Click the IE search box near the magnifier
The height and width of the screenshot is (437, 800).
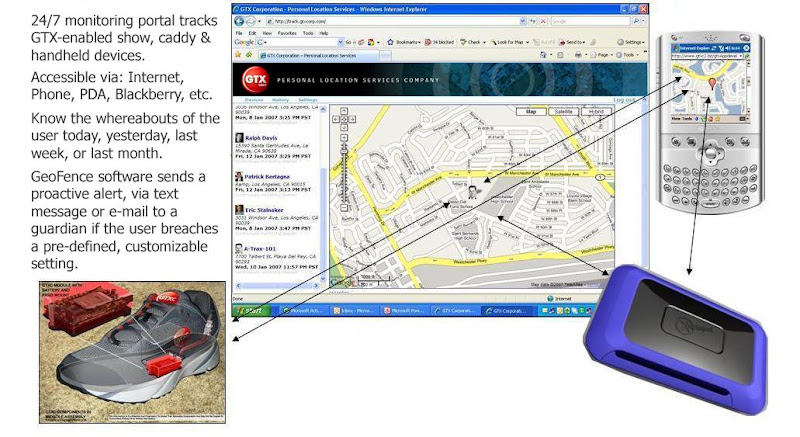[x=591, y=21]
